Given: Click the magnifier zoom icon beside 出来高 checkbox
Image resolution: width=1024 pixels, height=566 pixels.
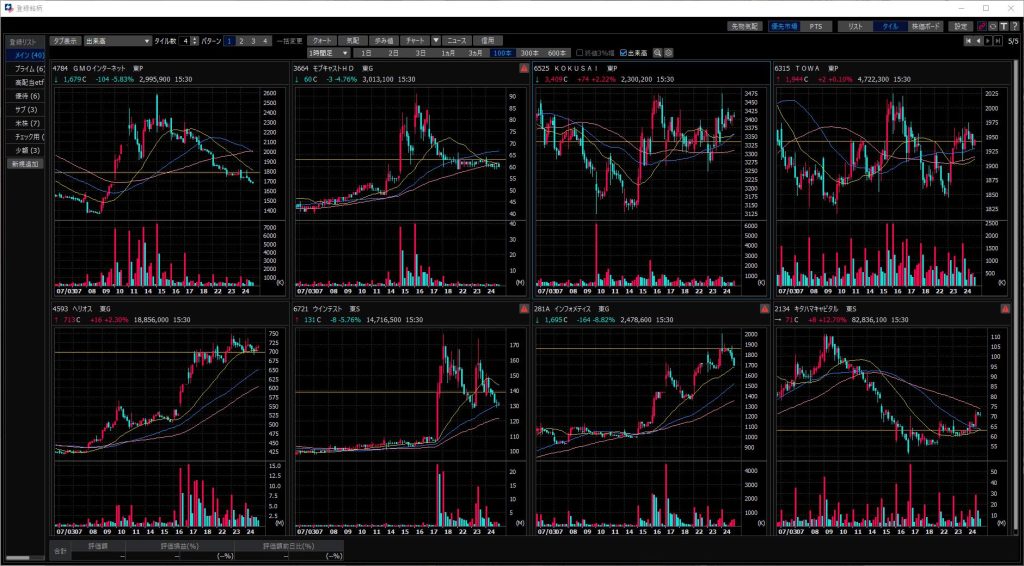Looking at the screenshot, I should [x=657, y=52].
